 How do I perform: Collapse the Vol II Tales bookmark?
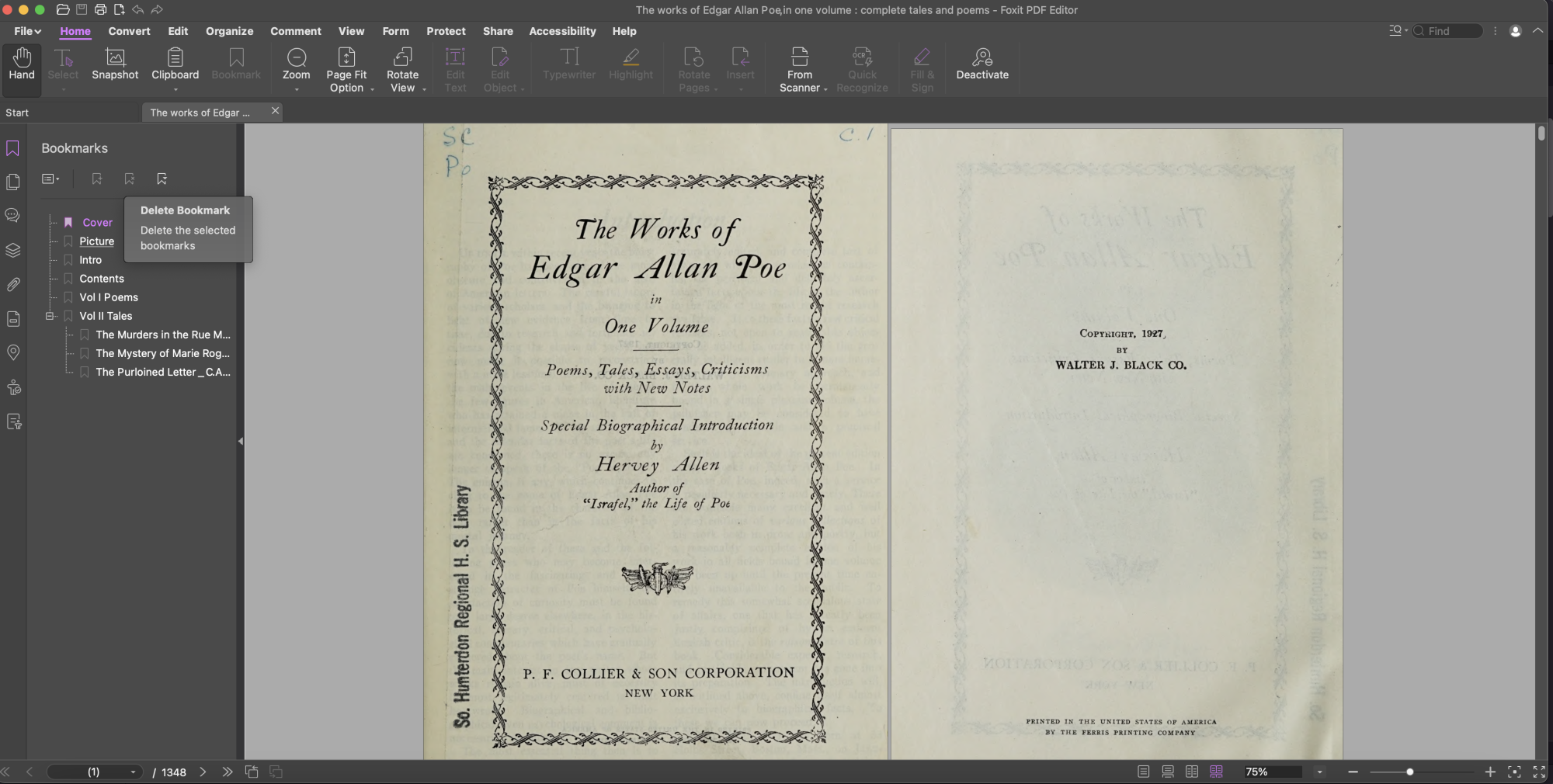point(50,316)
